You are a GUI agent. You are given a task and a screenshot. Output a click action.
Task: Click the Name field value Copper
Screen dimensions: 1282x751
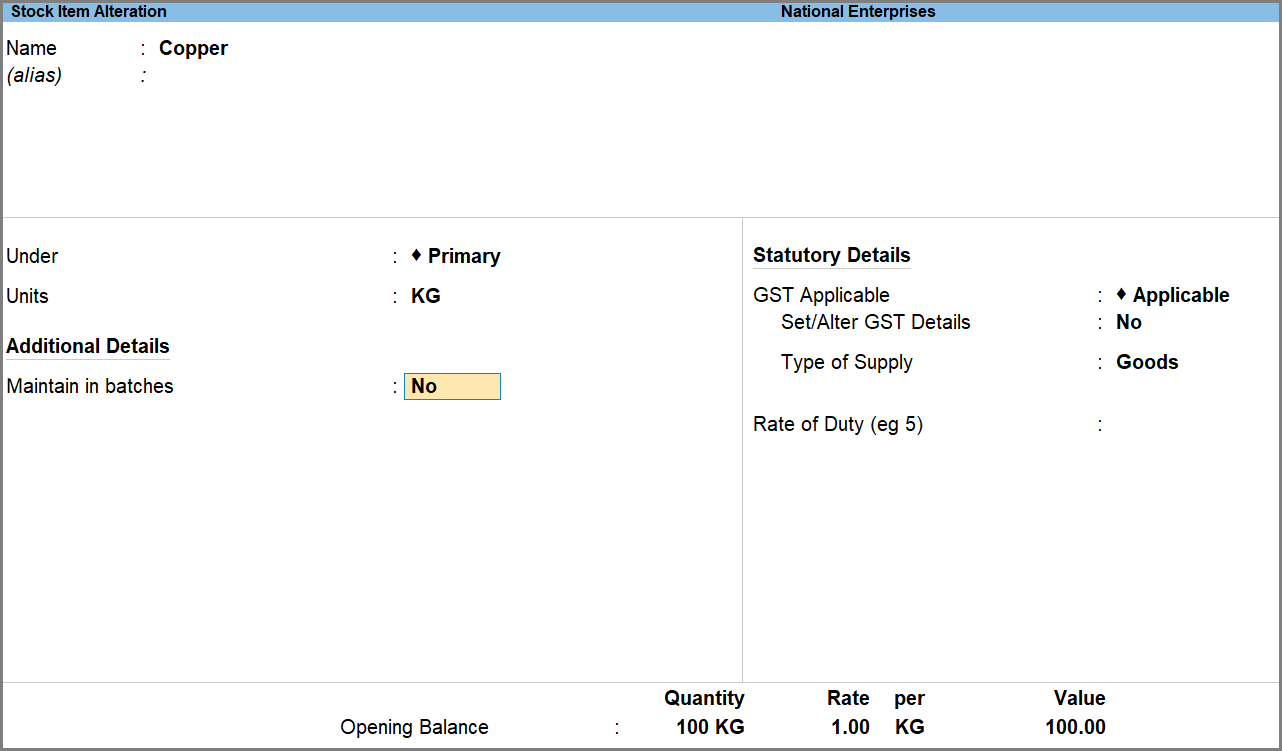193,48
